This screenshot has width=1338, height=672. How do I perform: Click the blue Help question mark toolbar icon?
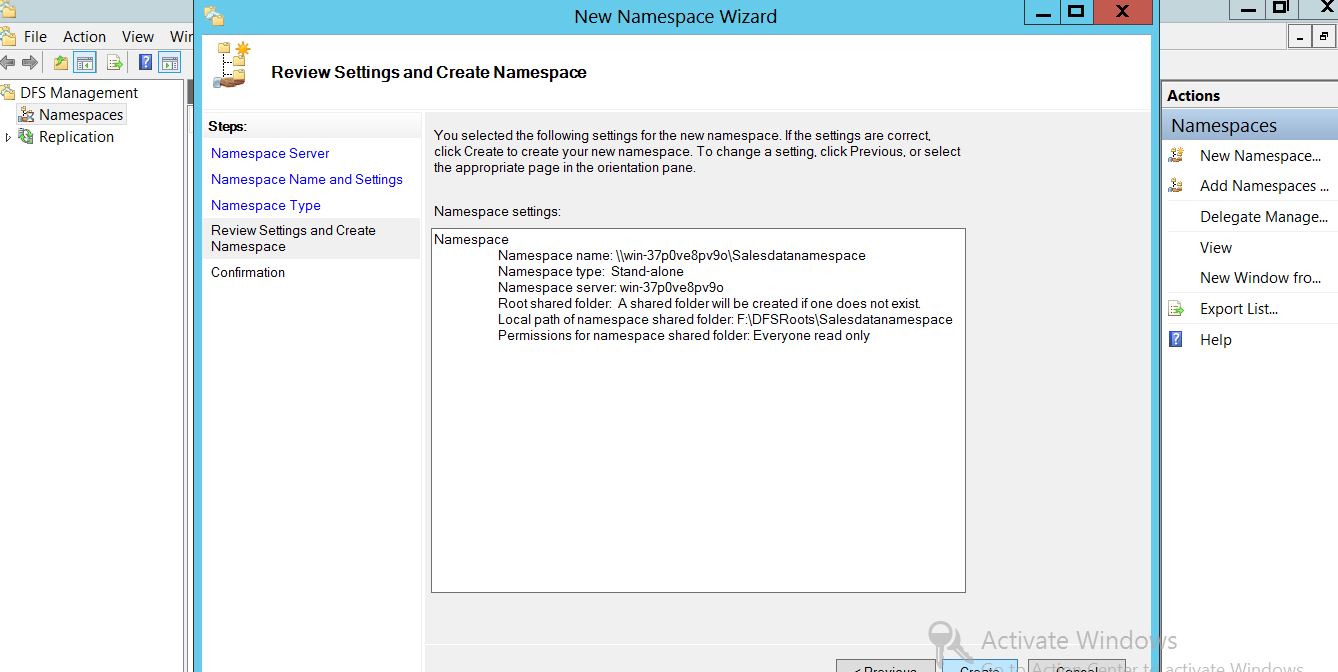(x=146, y=63)
